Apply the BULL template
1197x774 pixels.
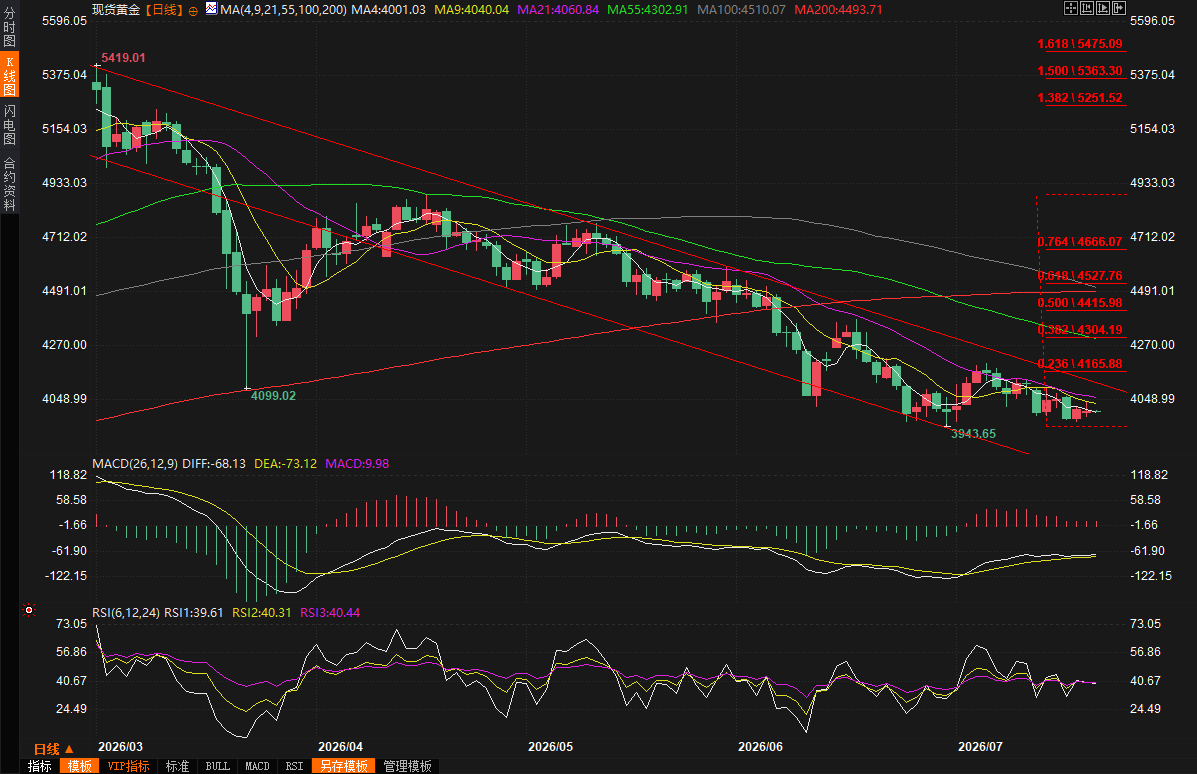(218, 766)
